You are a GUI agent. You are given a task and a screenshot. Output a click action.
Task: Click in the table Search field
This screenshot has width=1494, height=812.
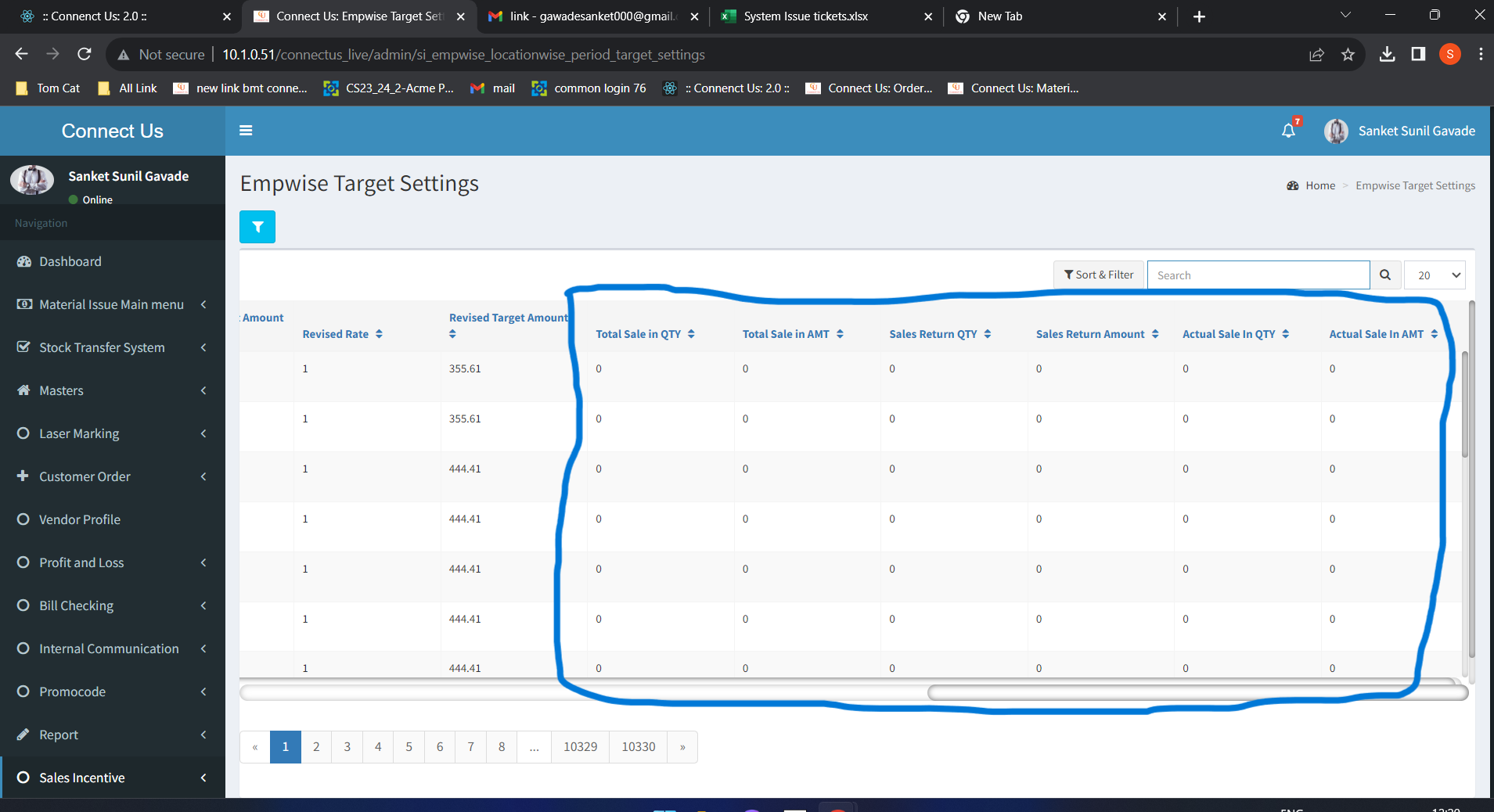coord(1258,275)
